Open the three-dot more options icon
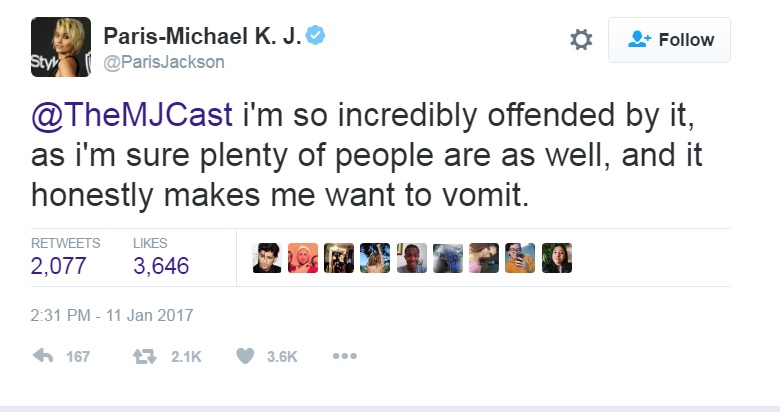 [x=344, y=358]
